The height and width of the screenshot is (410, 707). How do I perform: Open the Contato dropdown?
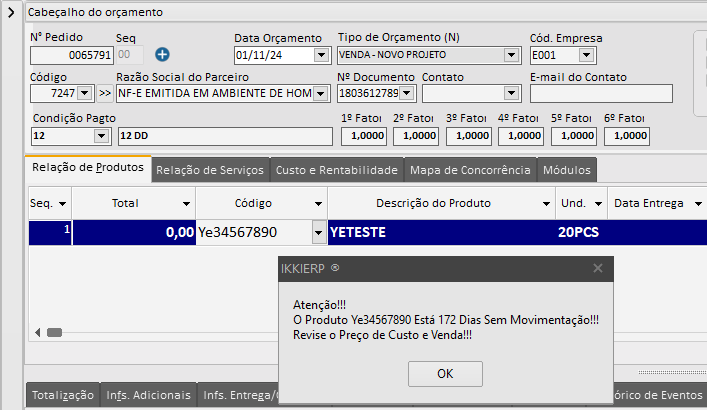point(511,93)
